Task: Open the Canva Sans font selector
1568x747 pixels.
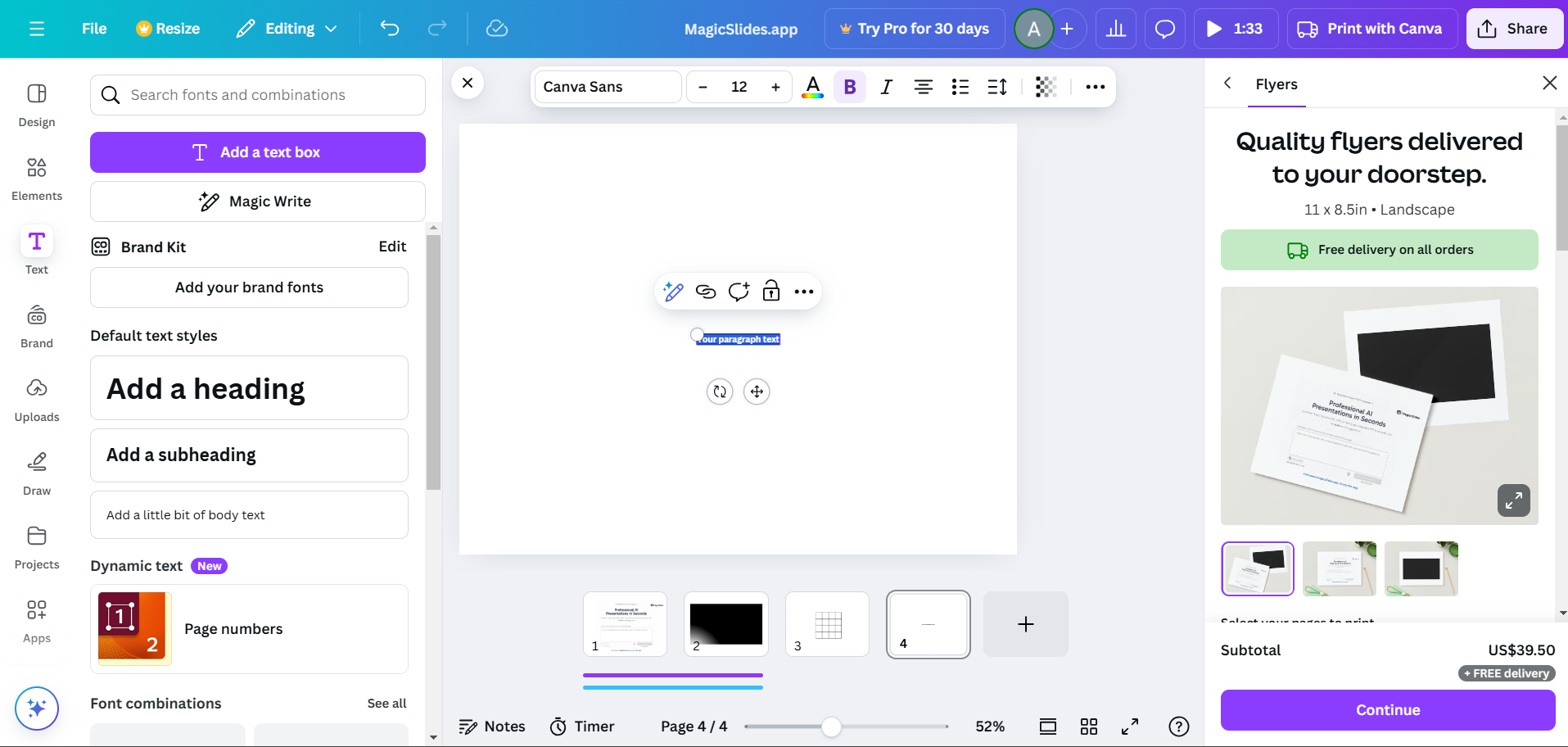Action: click(607, 87)
